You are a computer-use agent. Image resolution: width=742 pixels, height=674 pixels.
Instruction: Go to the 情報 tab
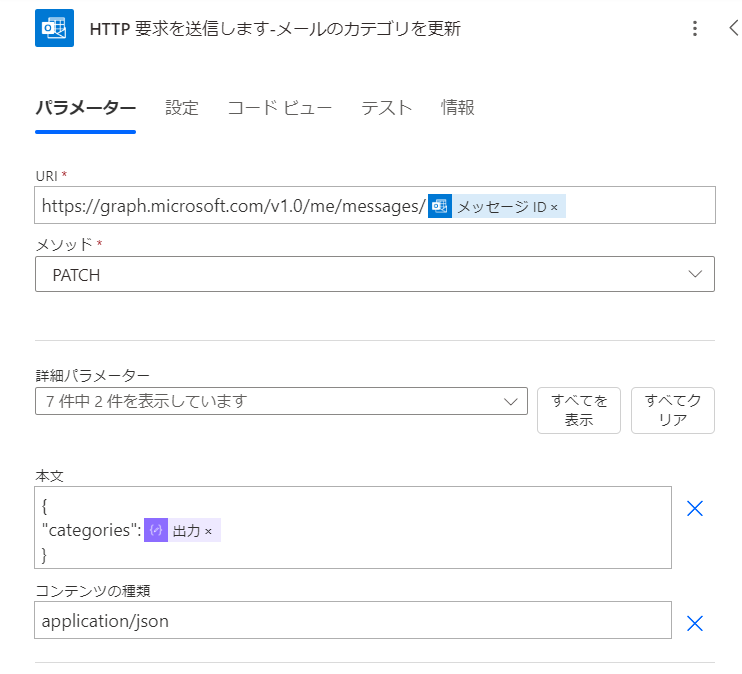(x=458, y=108)
